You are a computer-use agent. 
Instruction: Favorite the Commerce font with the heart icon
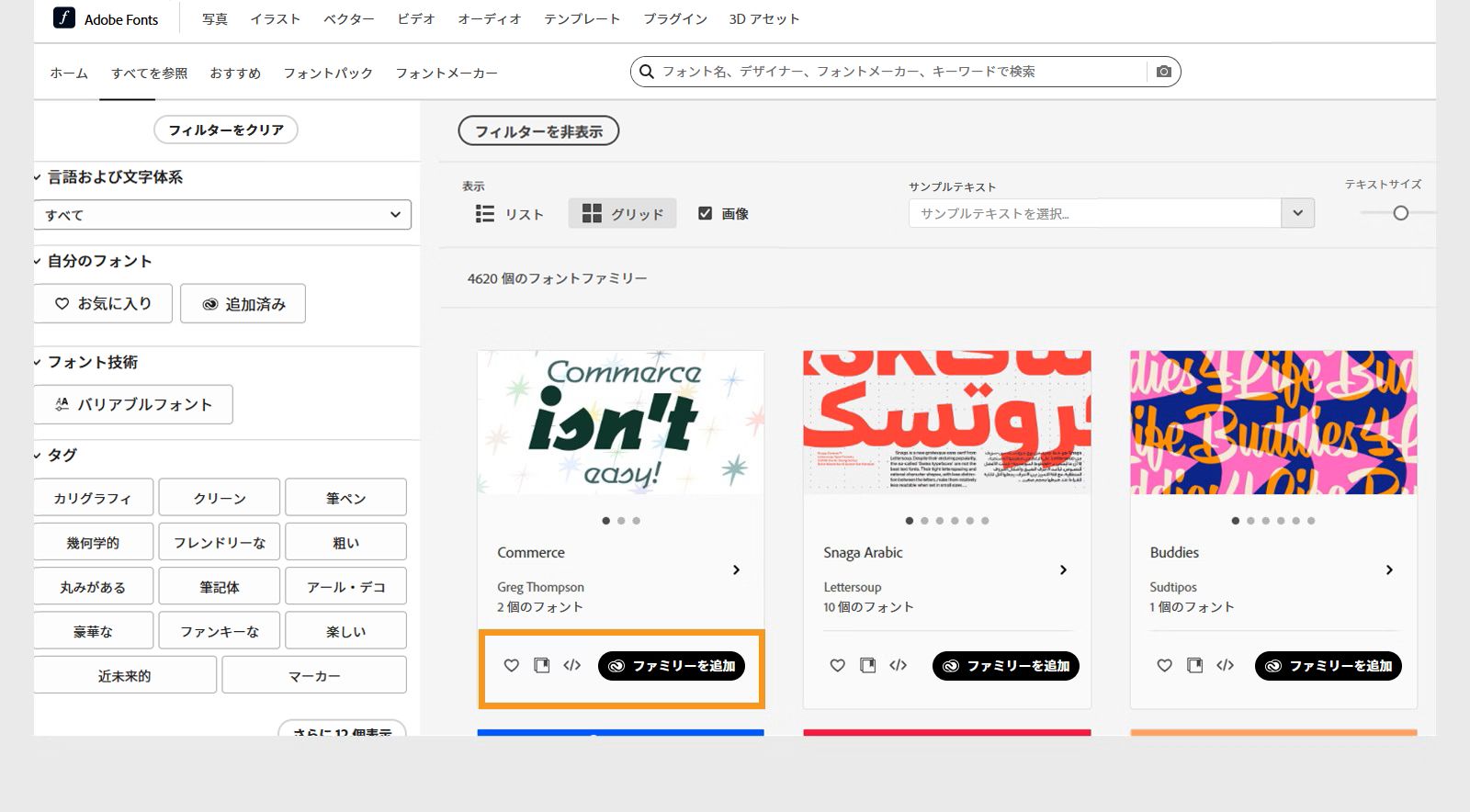512,666
